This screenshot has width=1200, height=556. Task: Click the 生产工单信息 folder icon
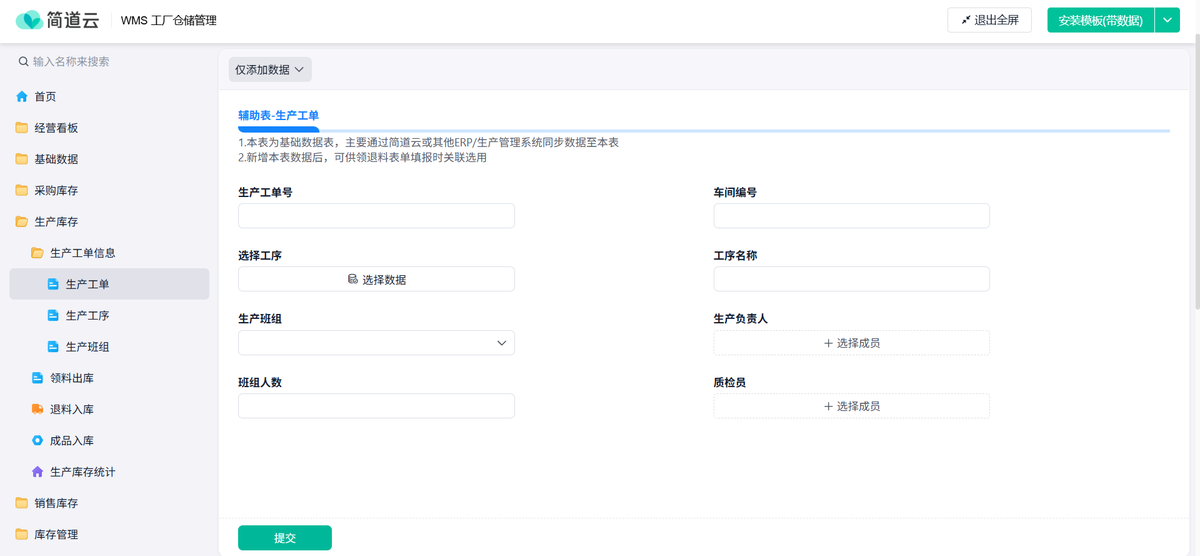[x=37, y=253]
